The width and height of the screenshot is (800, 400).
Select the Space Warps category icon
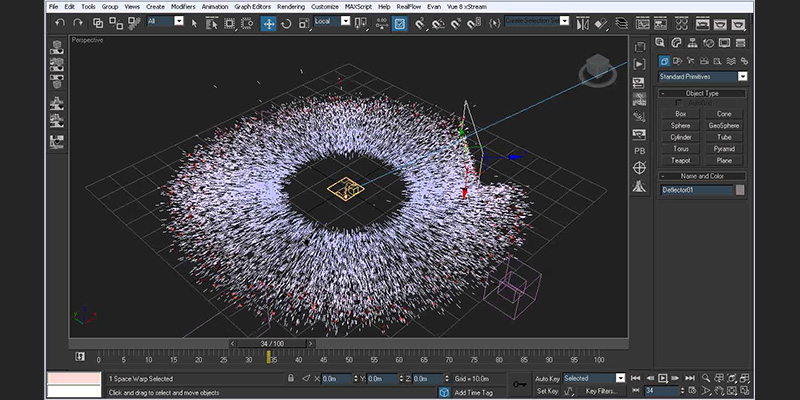pos(731,61)
